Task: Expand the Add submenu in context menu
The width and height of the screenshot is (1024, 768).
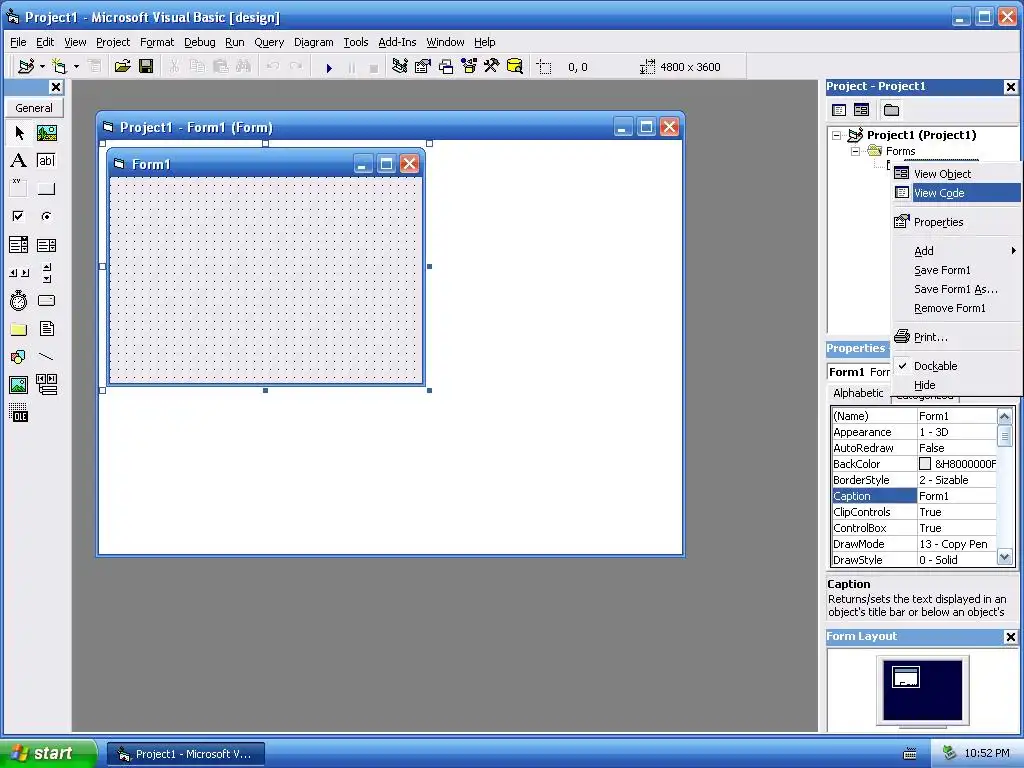Action: (x=957, y=251)
